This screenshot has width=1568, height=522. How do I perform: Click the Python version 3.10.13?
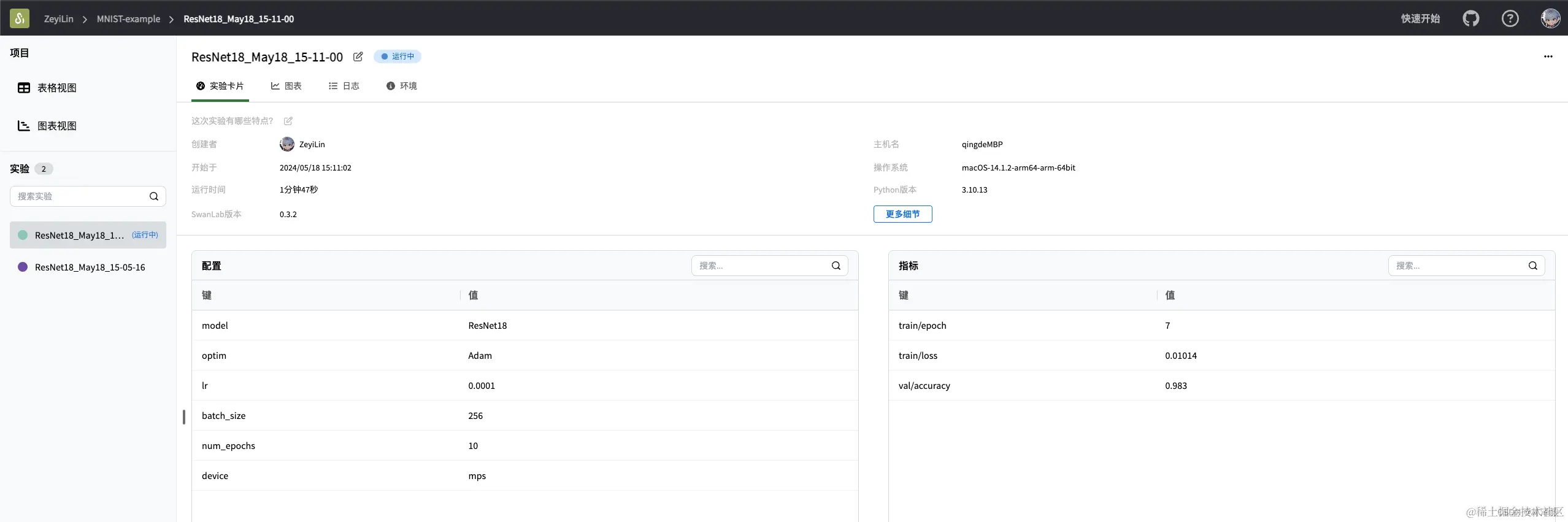(974, 190)
